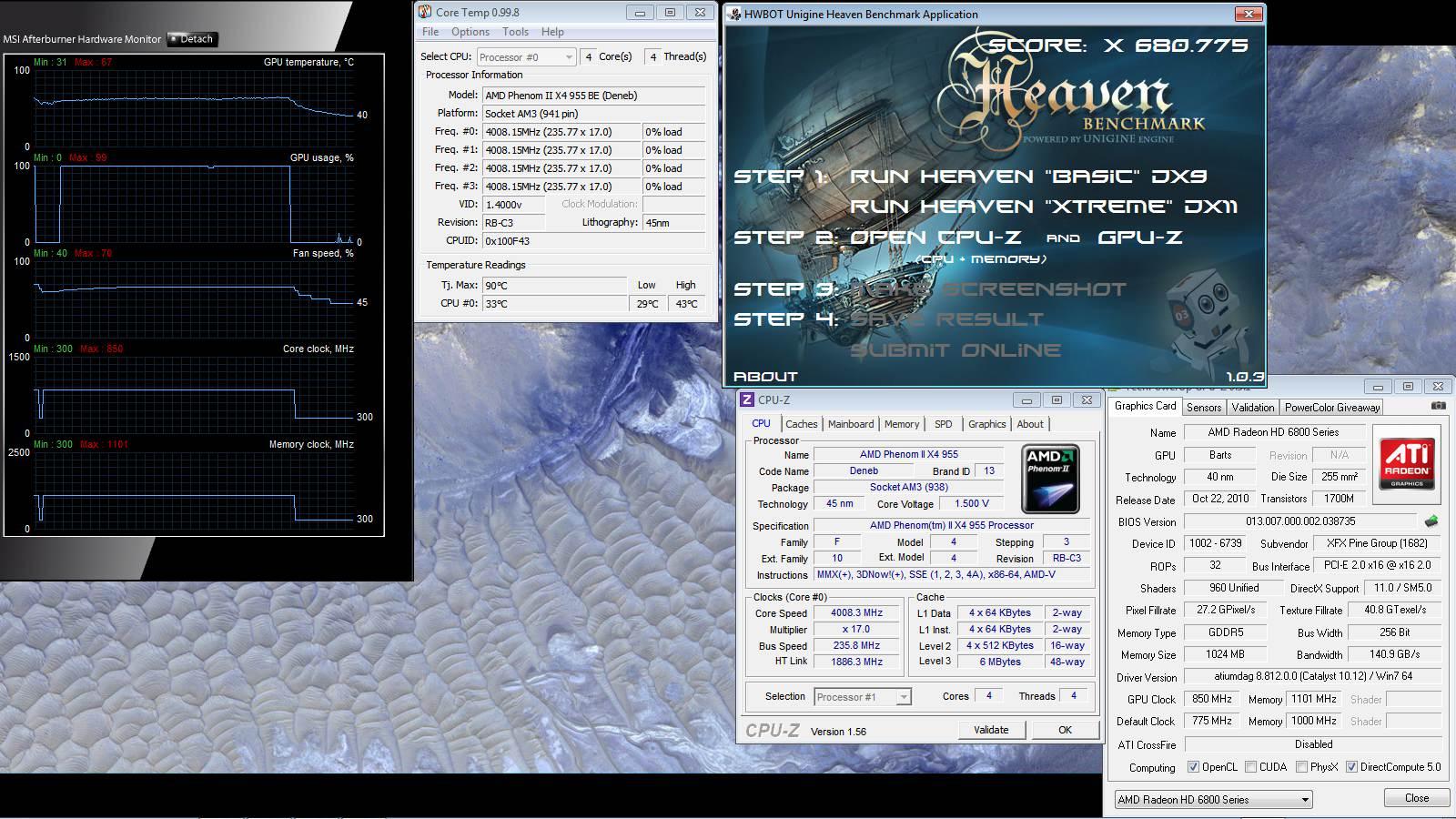Click ABOUT in the Heaven benchmark window

click(x=765, y=377)
